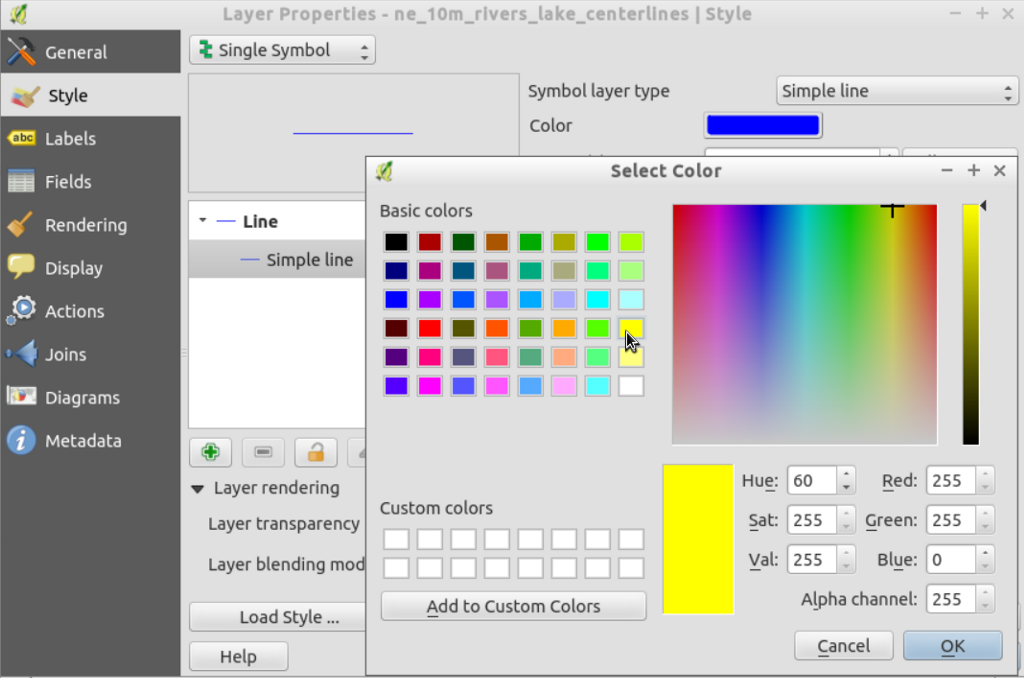The height and width of the screenshot is (678, 1024).
Task: Go to the Rendering section
Action: (x=85, y=225)
